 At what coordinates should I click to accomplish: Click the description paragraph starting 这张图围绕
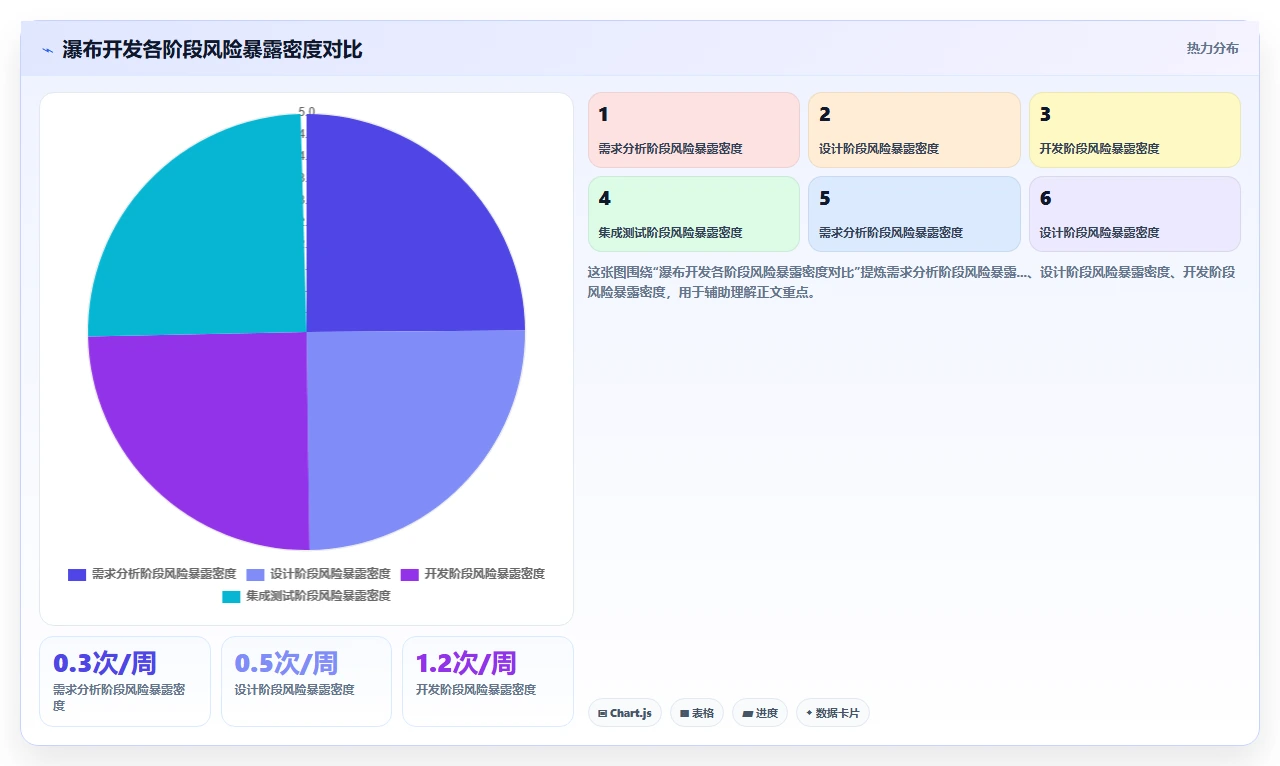911,283
